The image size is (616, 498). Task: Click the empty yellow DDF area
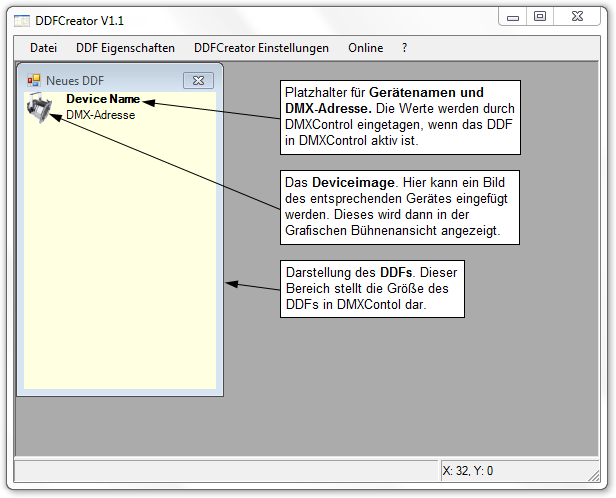(120, 260)
